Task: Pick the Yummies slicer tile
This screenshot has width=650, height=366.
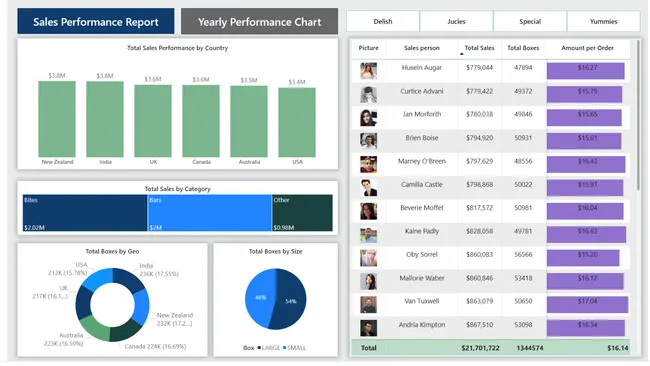Action: pos(604,22)
